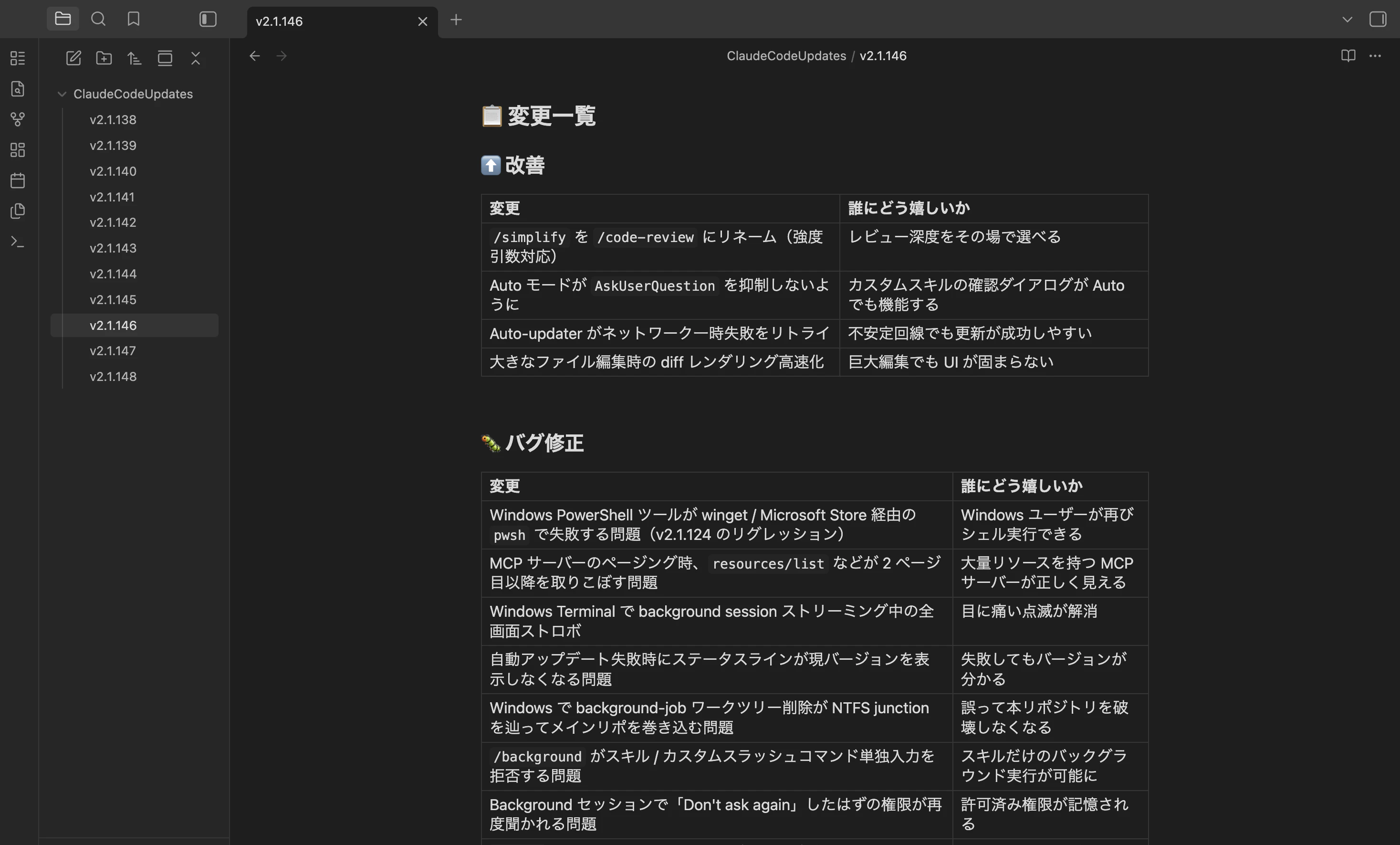This screenshot has height=845, width=1400.
Task: Open quick switcher ribbon icon
Action: (x=18, y=89)
